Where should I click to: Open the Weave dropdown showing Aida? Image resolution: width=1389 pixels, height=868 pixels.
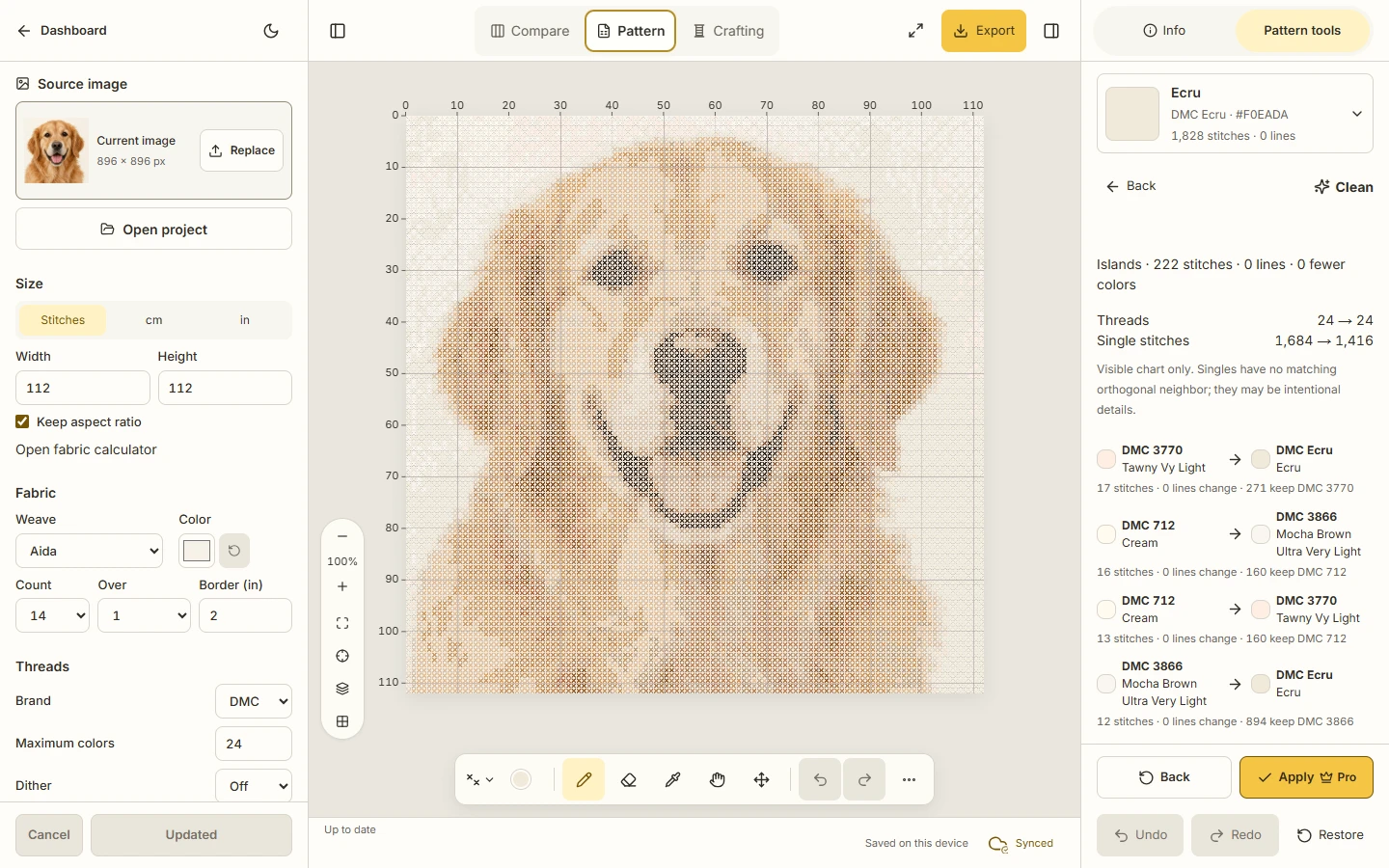point(90,551)
